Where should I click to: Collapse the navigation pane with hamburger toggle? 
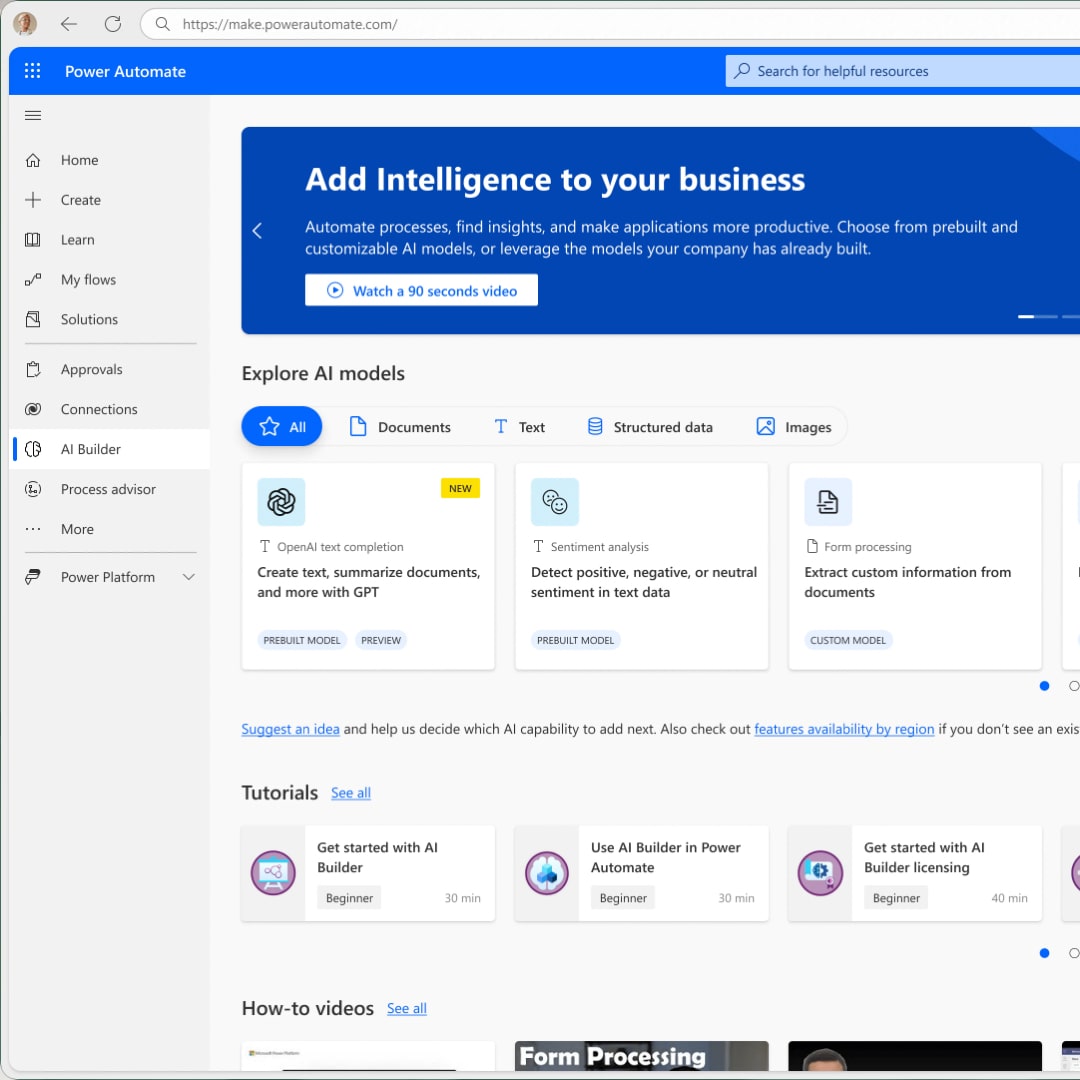[x=32, y=115]
